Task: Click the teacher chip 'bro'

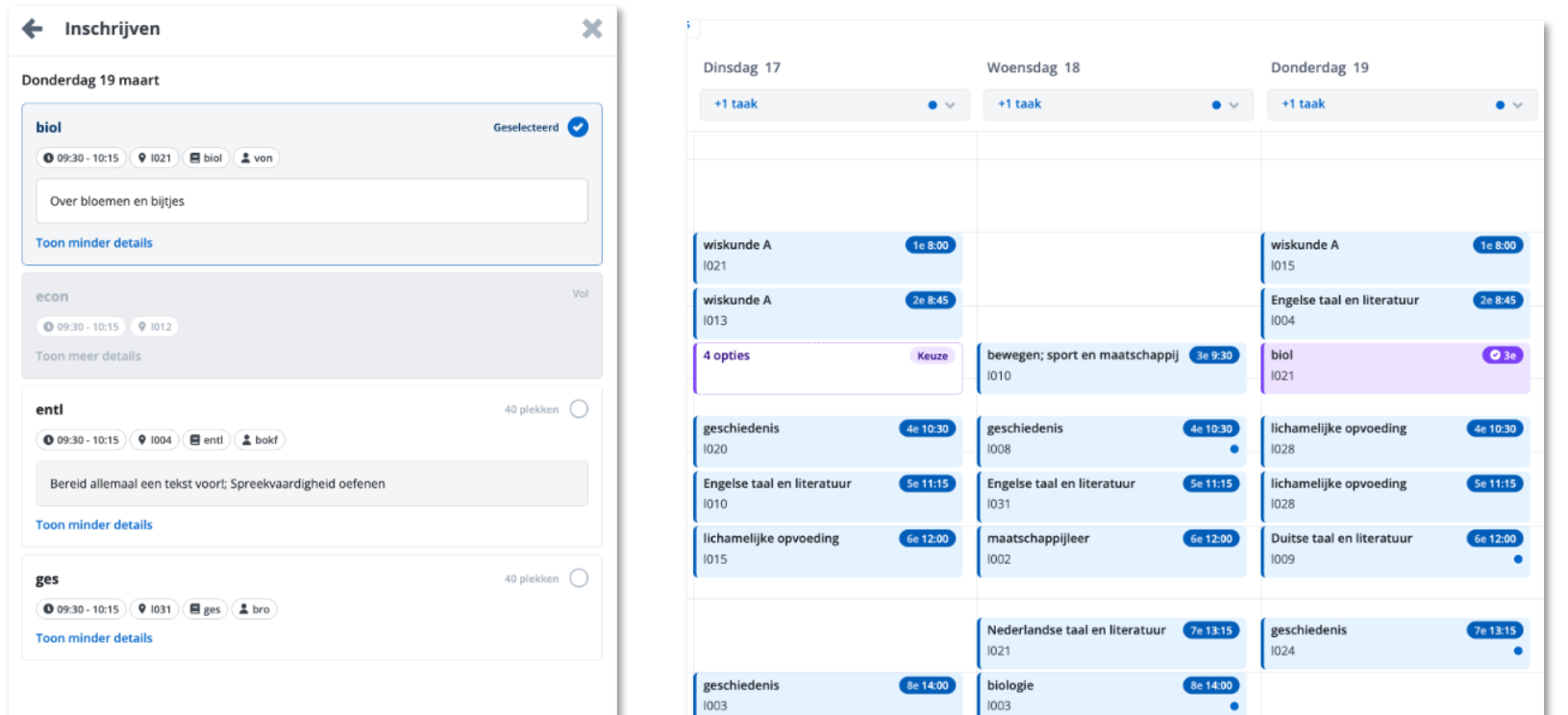Action: coord(256,609)
